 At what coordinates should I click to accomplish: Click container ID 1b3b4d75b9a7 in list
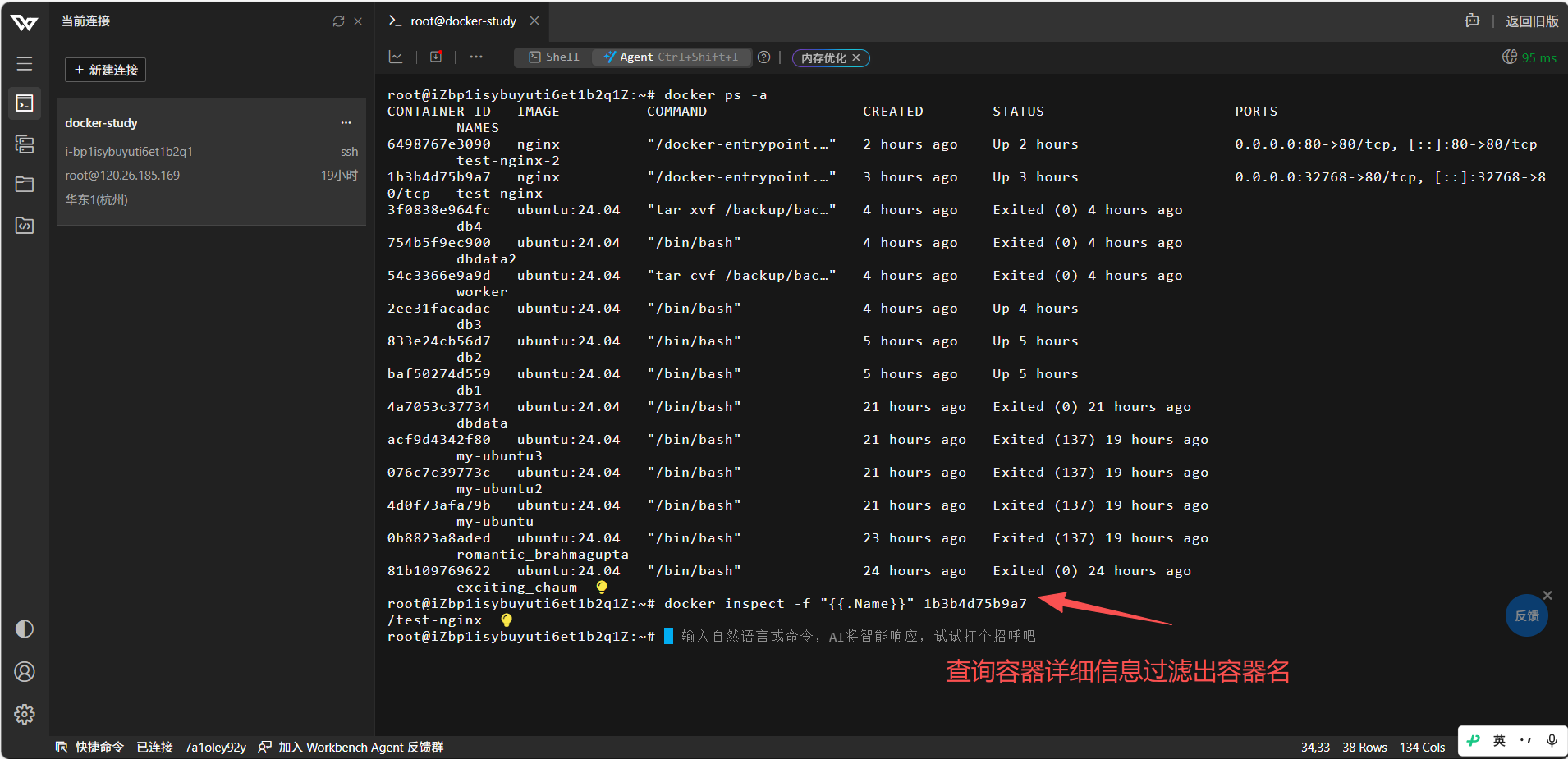[439, 177]
